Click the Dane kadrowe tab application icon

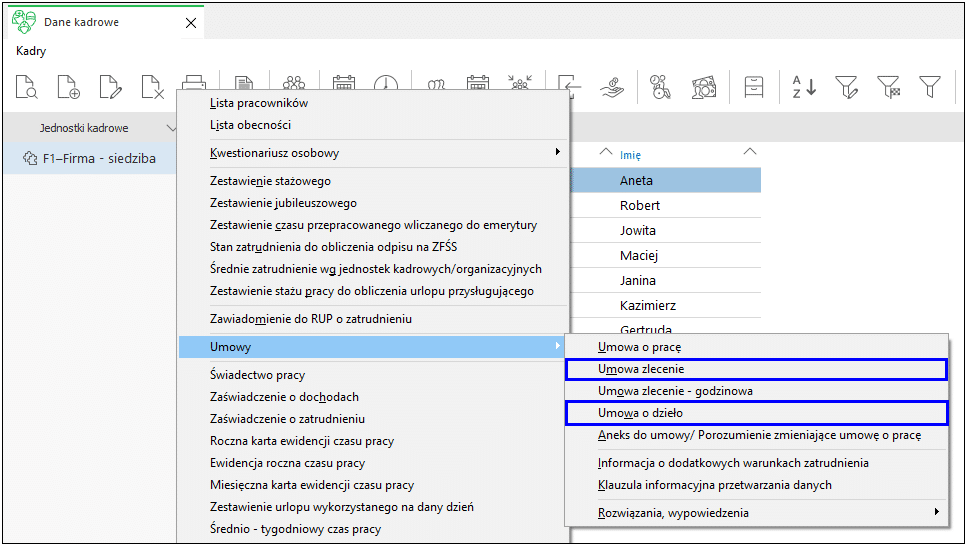point(24,22)
